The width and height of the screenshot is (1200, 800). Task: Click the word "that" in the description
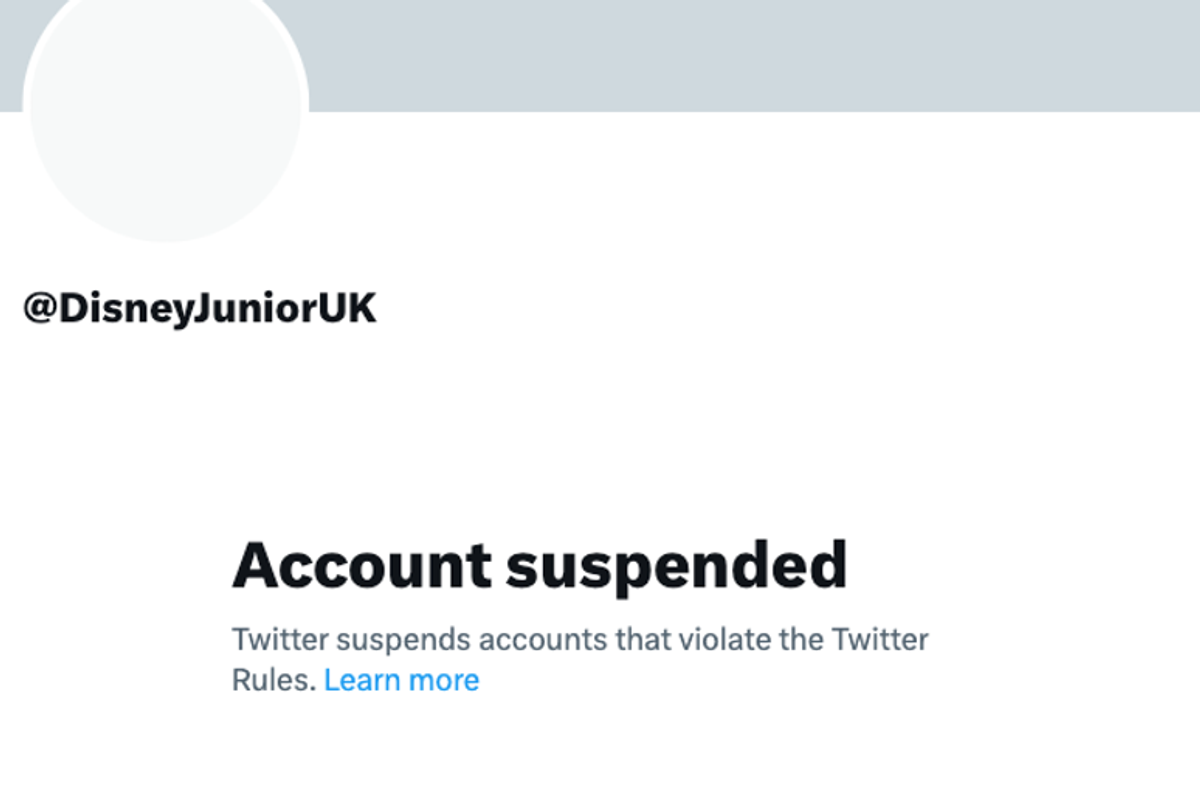coord(642,638)
